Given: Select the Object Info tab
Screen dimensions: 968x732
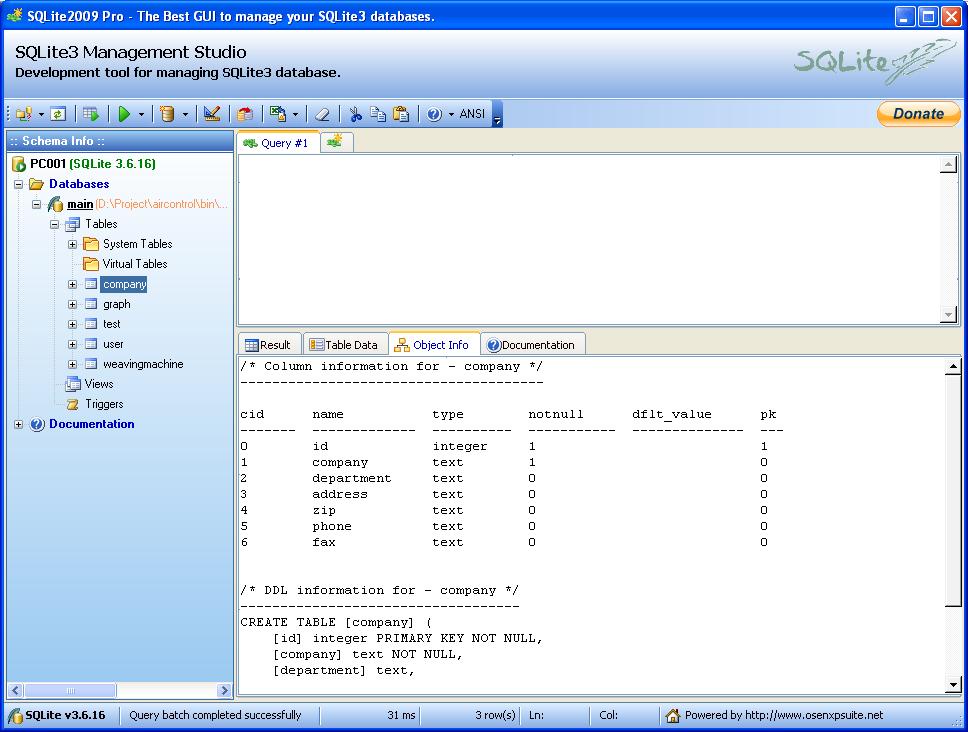Looking at the screenshot, I should point(433,344).
